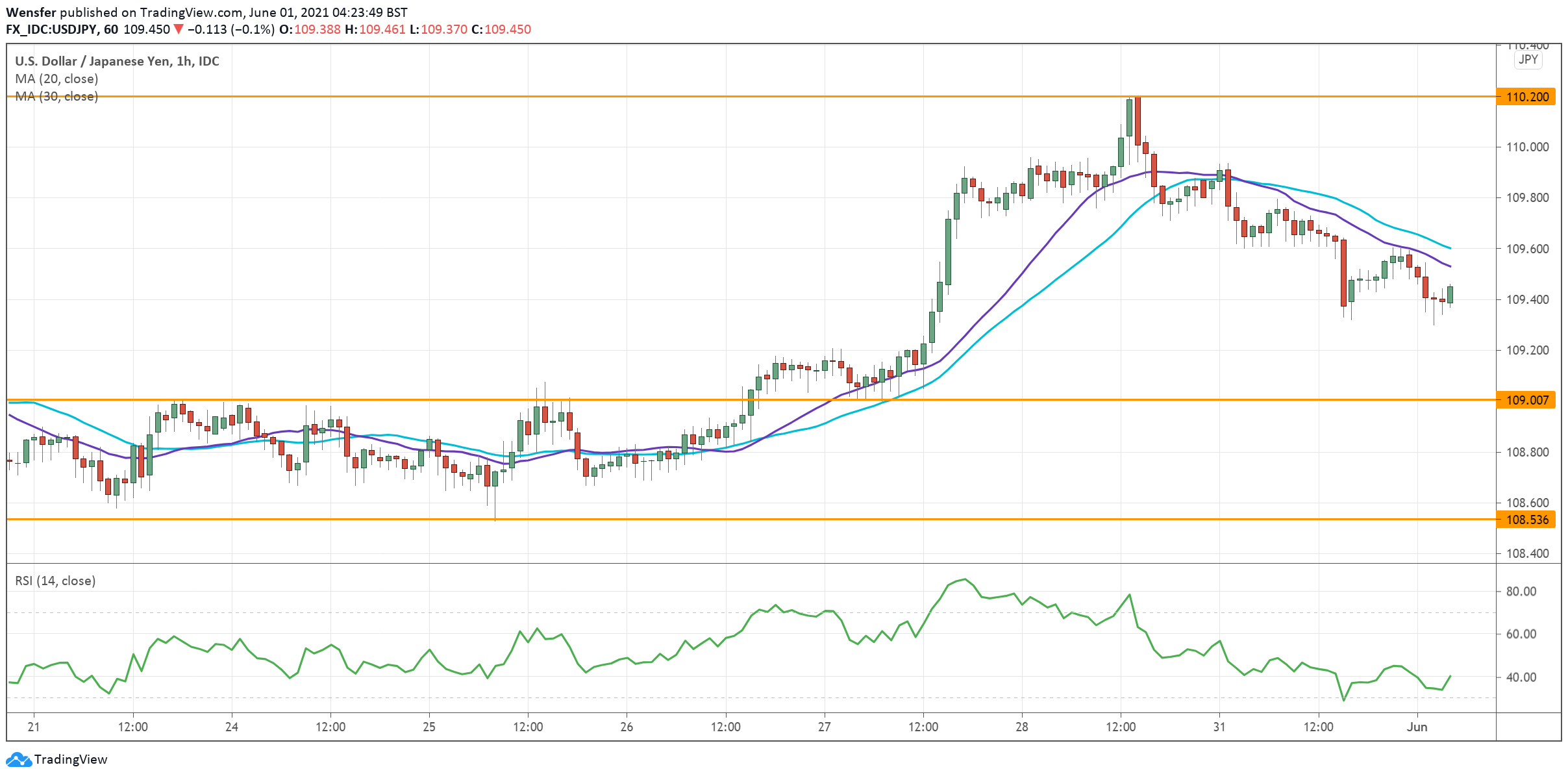Image resolution: width=1568 pixels, height=778 pixels.
Task: Click the JPY currency badge
Action: coord(1528,60)
